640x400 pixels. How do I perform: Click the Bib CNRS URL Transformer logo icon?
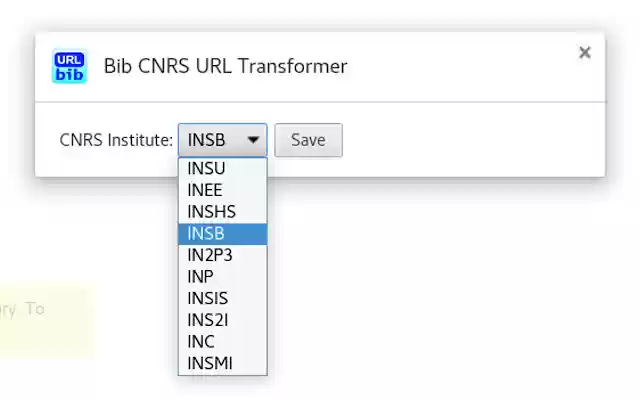[69, 66]
